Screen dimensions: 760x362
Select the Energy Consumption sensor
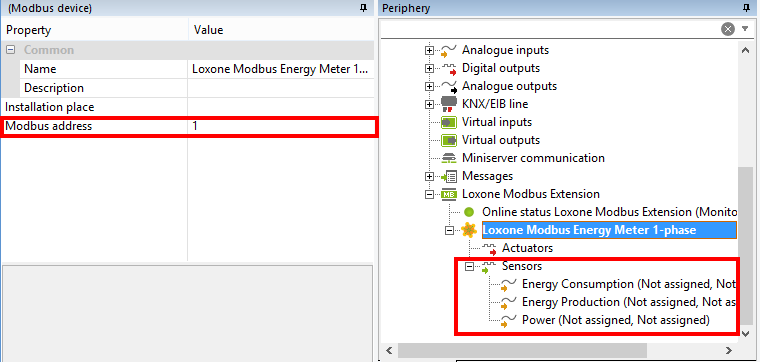point(629,283)
